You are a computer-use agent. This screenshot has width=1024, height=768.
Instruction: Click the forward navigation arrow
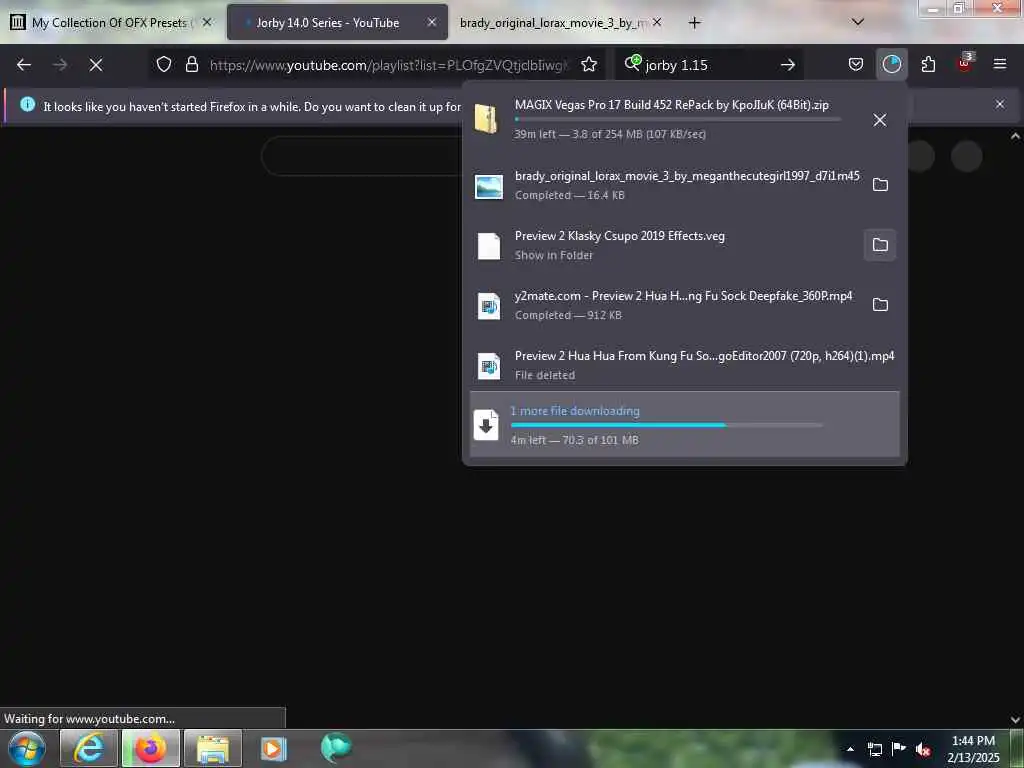(x=59, y=65)
